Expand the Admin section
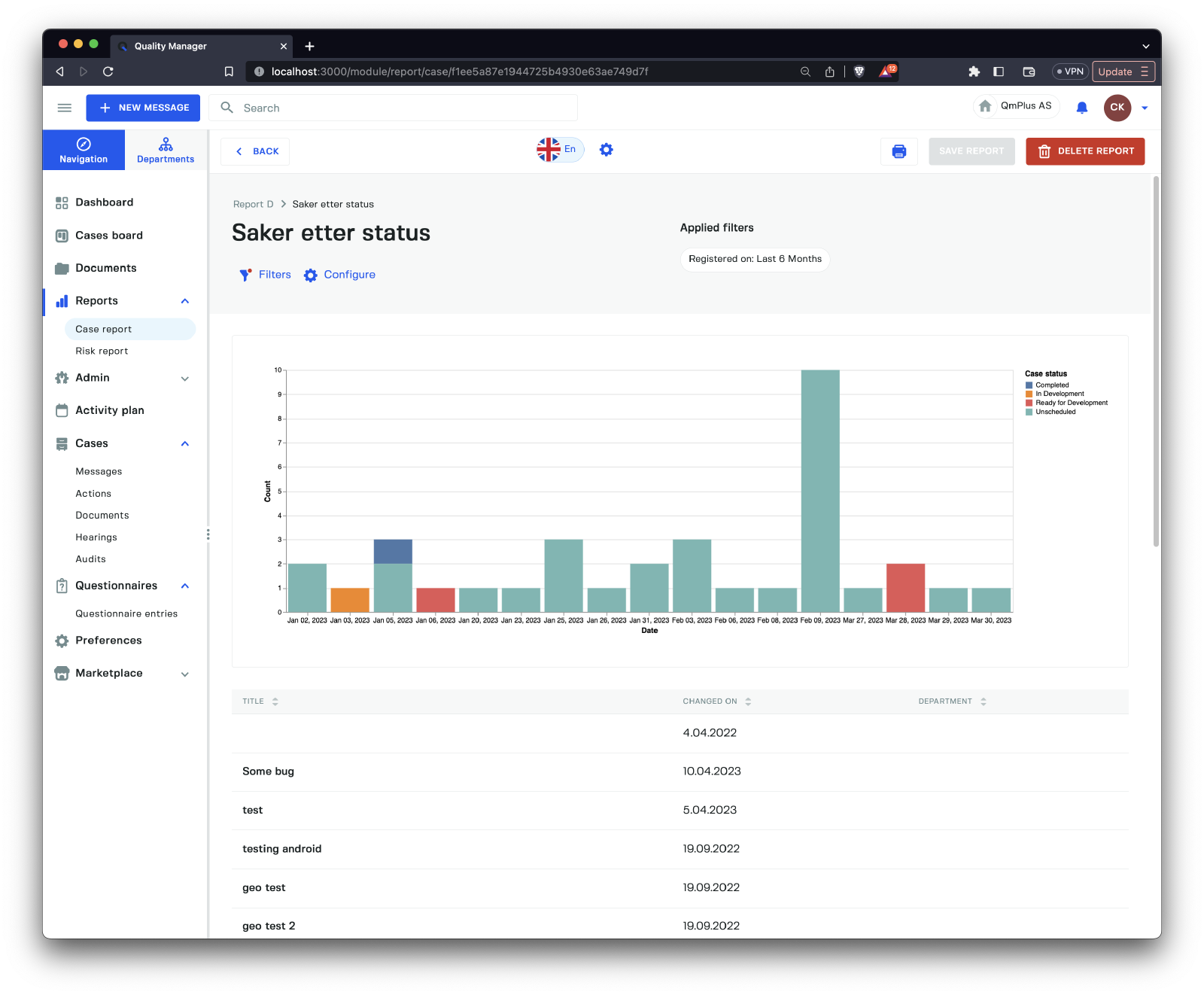 (x=185, y=379)
